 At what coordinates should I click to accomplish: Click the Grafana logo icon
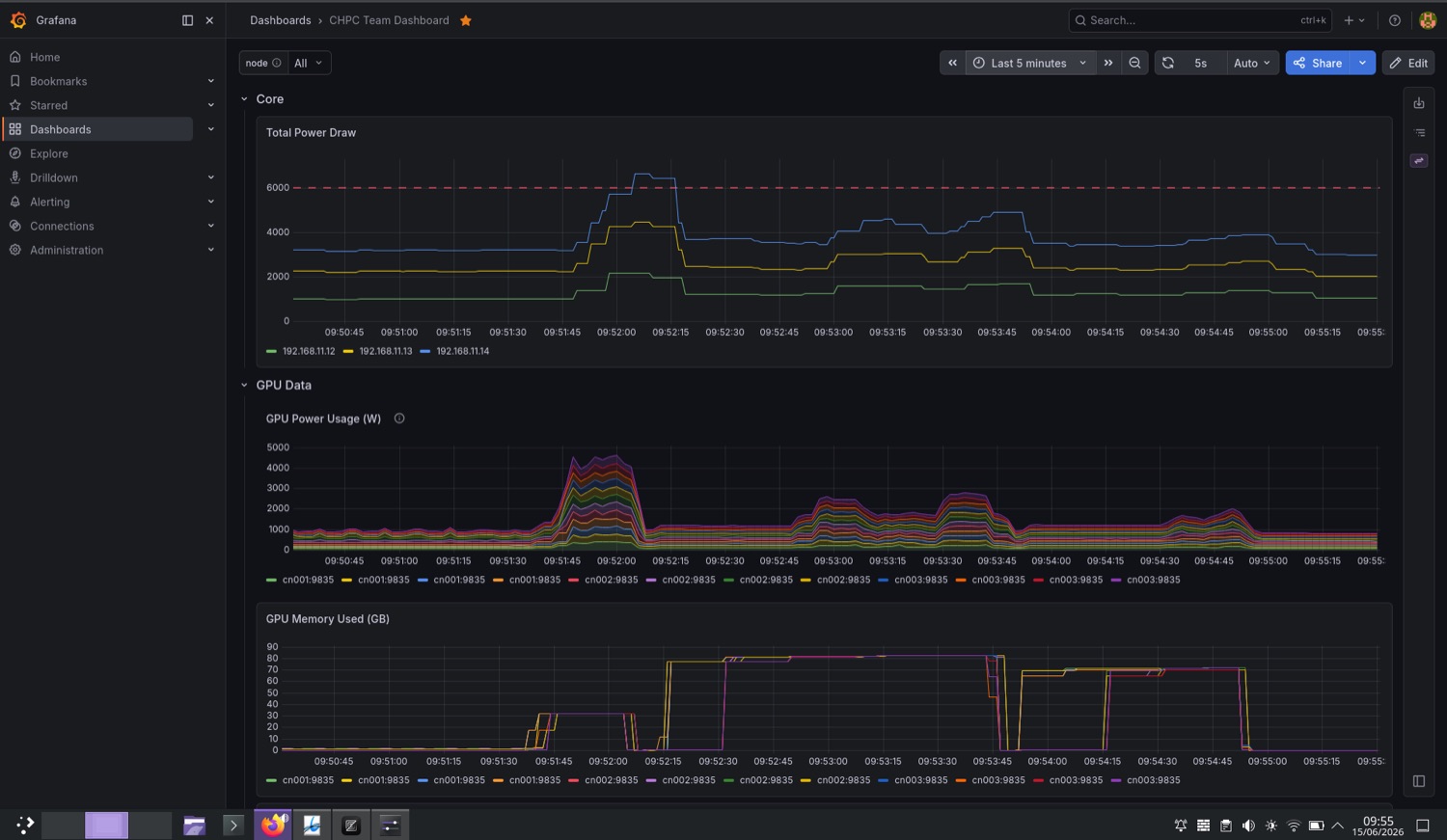18,20
